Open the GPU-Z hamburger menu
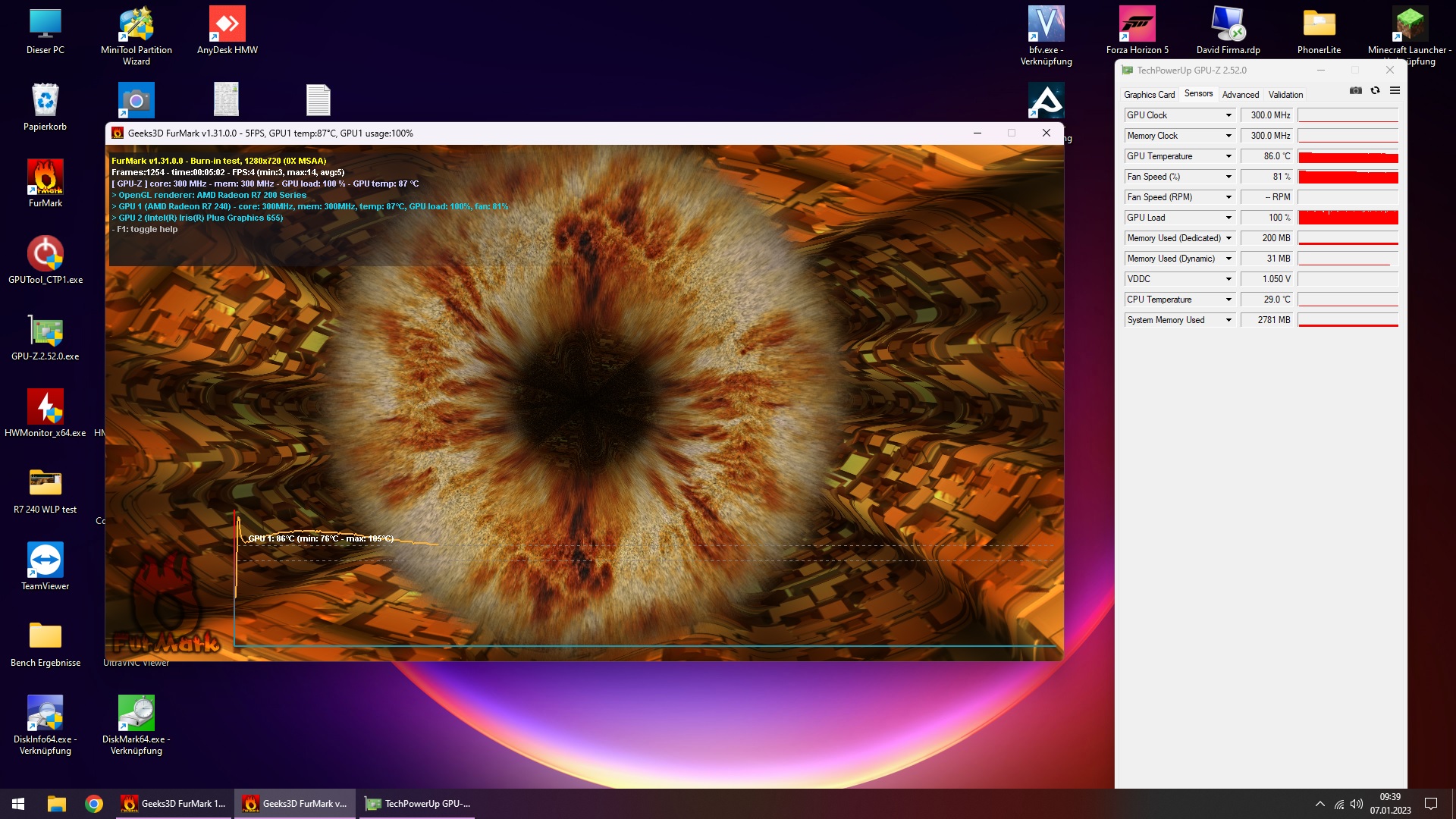The image size is (1456, 819). click(x=1395, y=91)
